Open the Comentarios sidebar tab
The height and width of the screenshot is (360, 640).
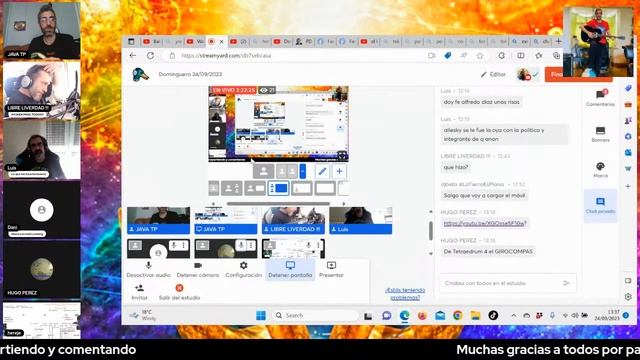[x=600, y=98]
